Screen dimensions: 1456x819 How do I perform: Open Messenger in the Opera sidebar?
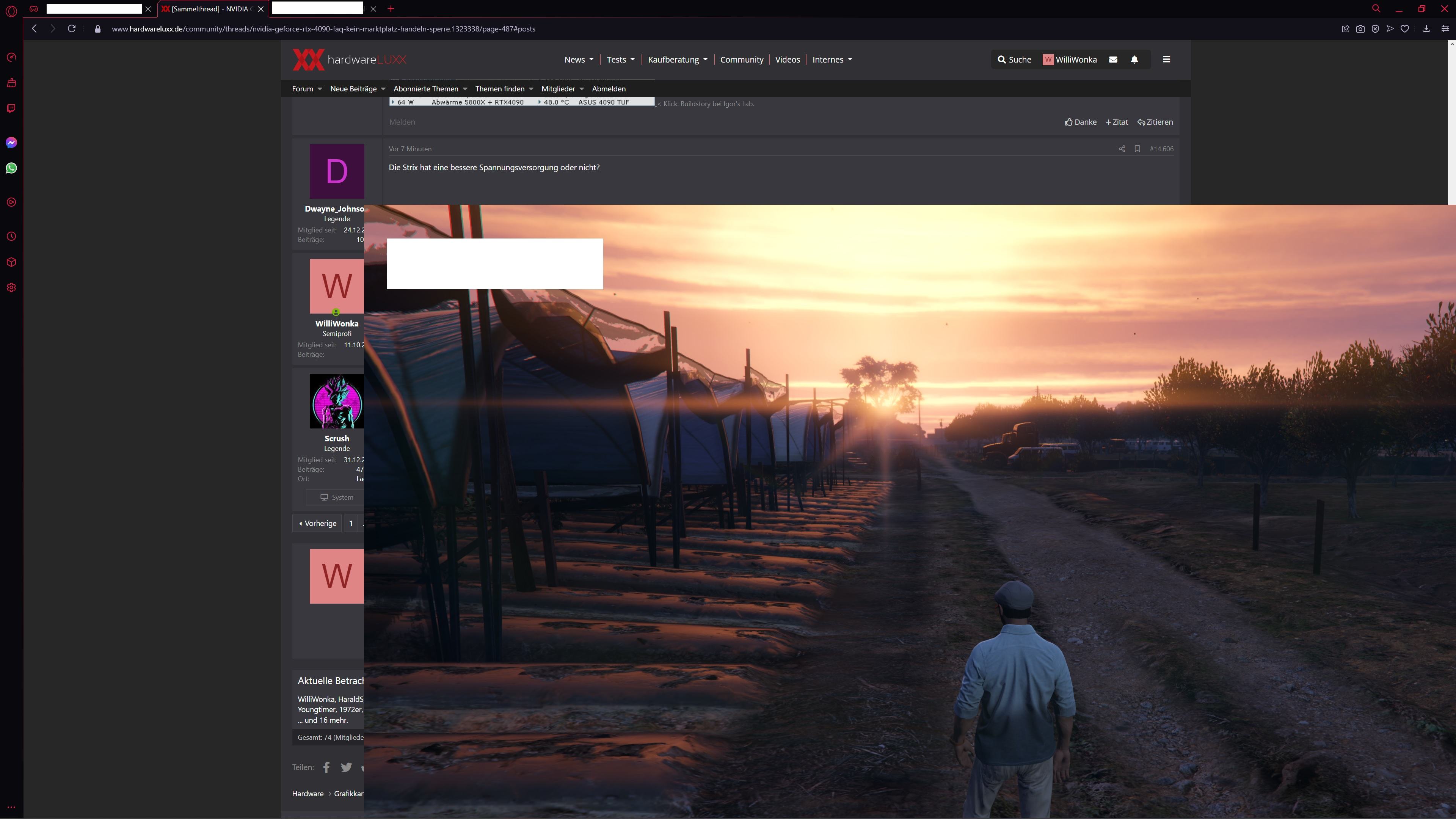[11, 143]
